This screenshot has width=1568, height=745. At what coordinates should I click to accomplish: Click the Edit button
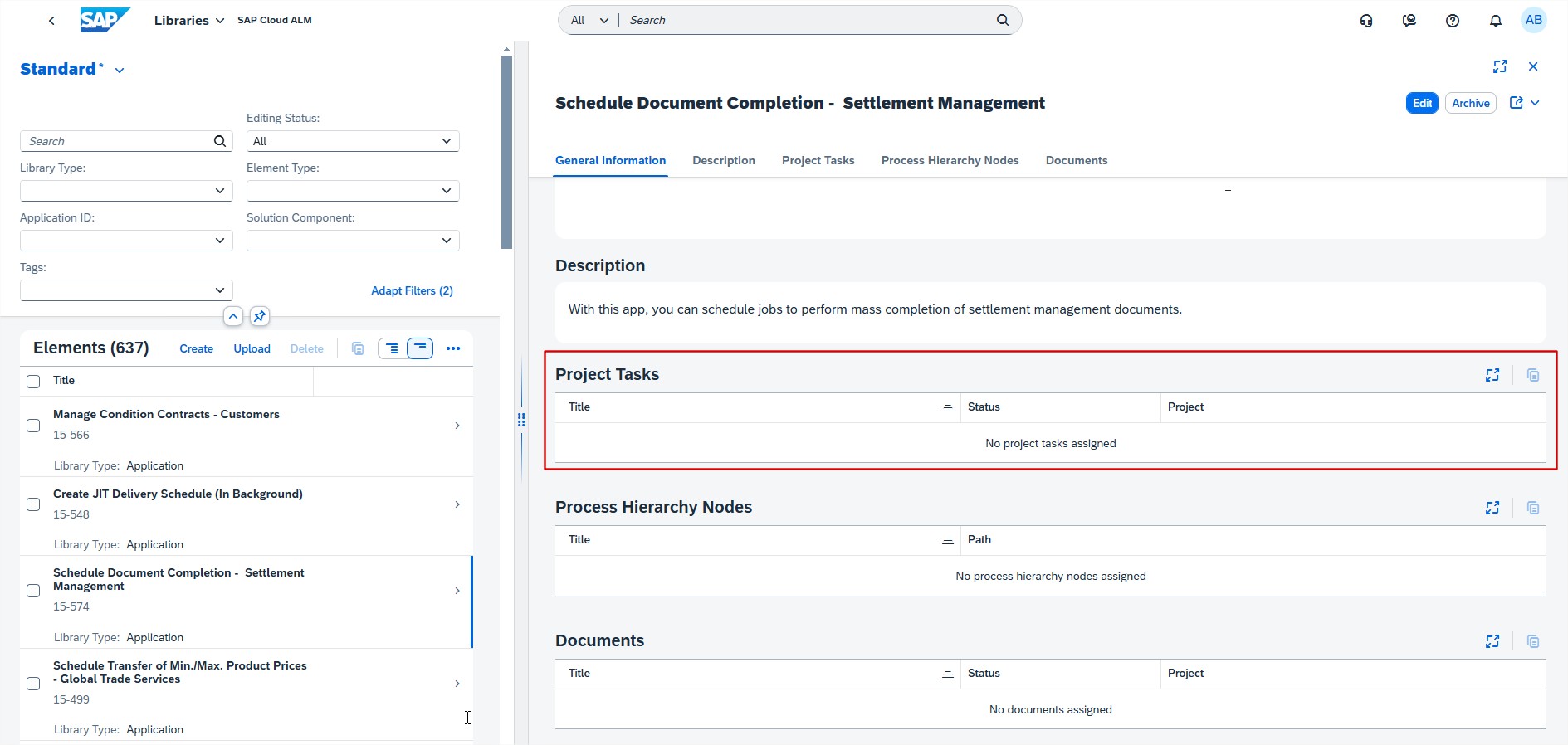point(1421,103)
